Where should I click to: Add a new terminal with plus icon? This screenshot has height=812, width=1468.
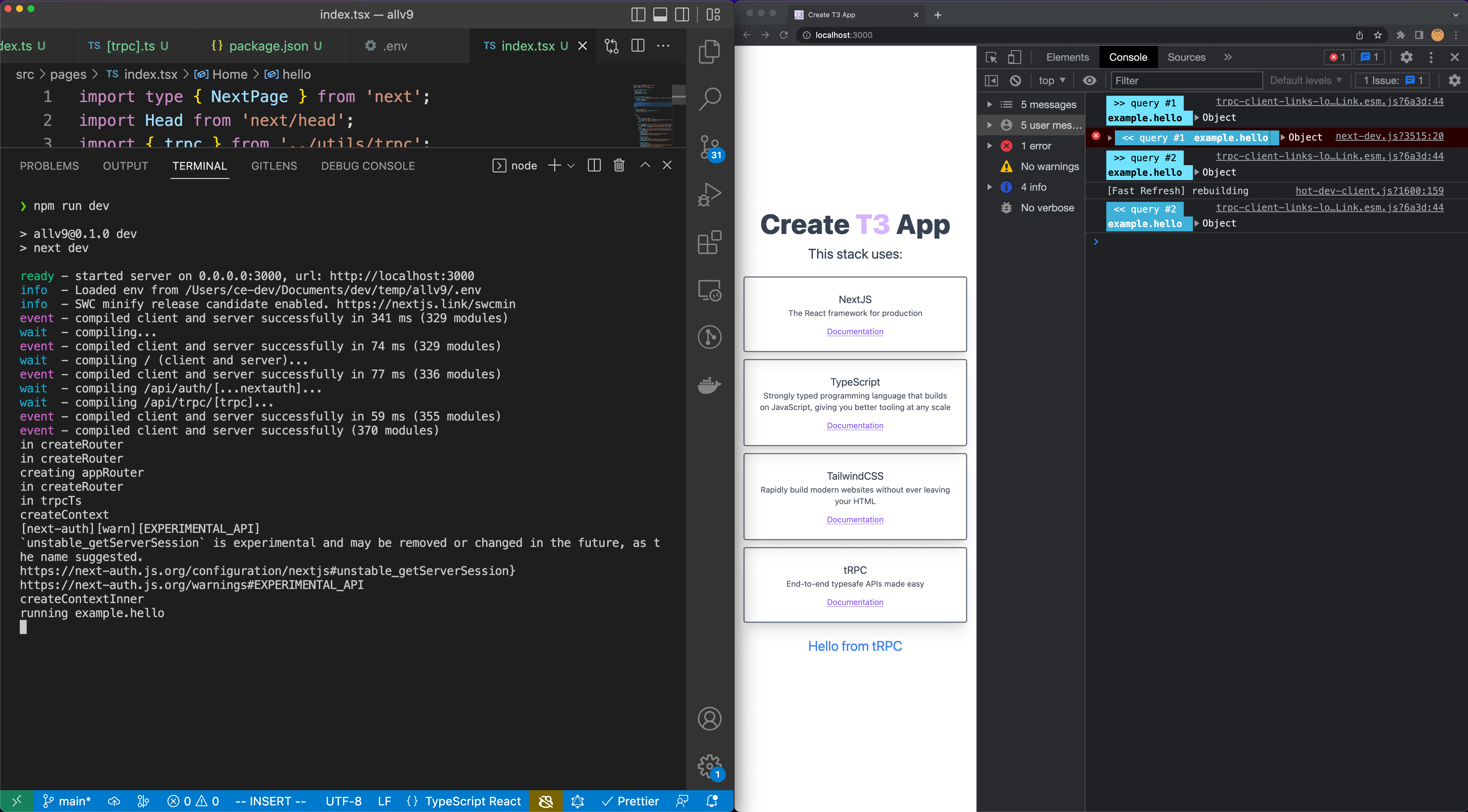pyautogui.click(x=554, y=165)
